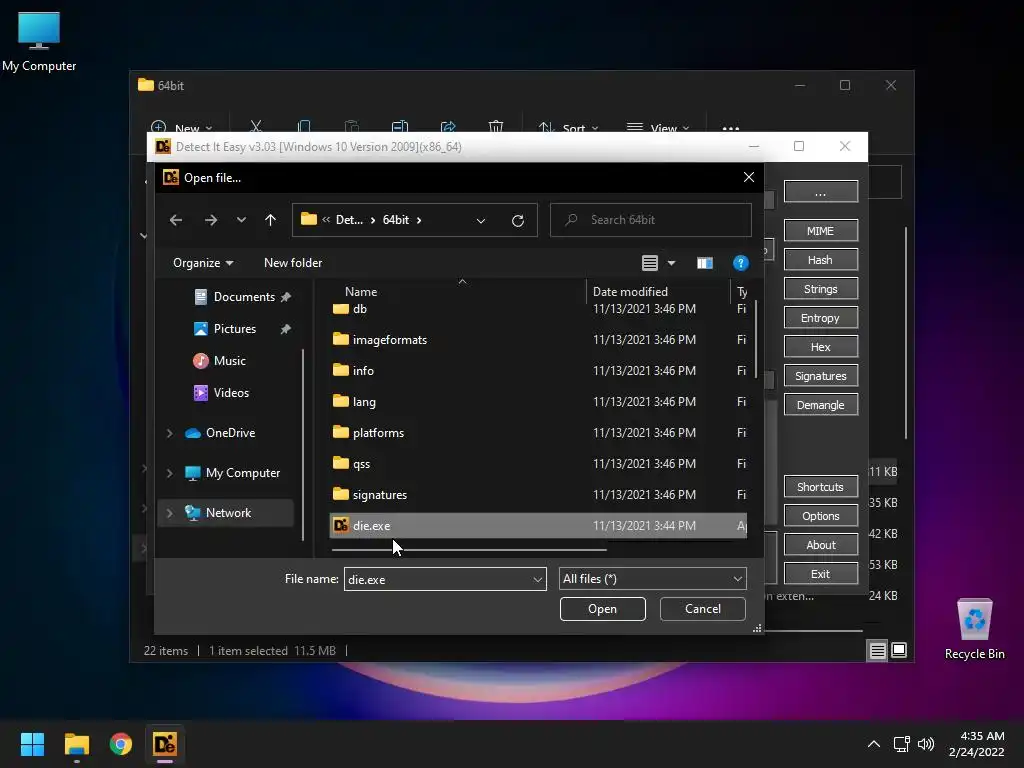
Task: Go back with the left arrow in Open file dialog
Action: click(x=176, y=220)
